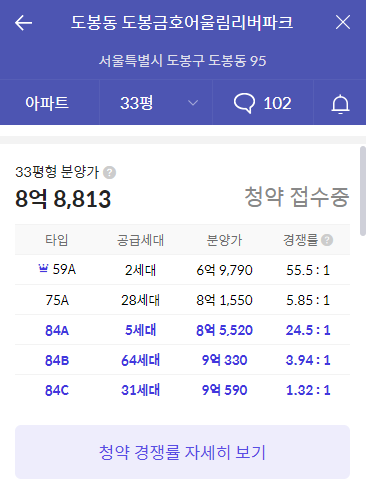Viewport: 366px width, 495px height.
Task: Click the price 8억 5,520
Action: (224, 330)
